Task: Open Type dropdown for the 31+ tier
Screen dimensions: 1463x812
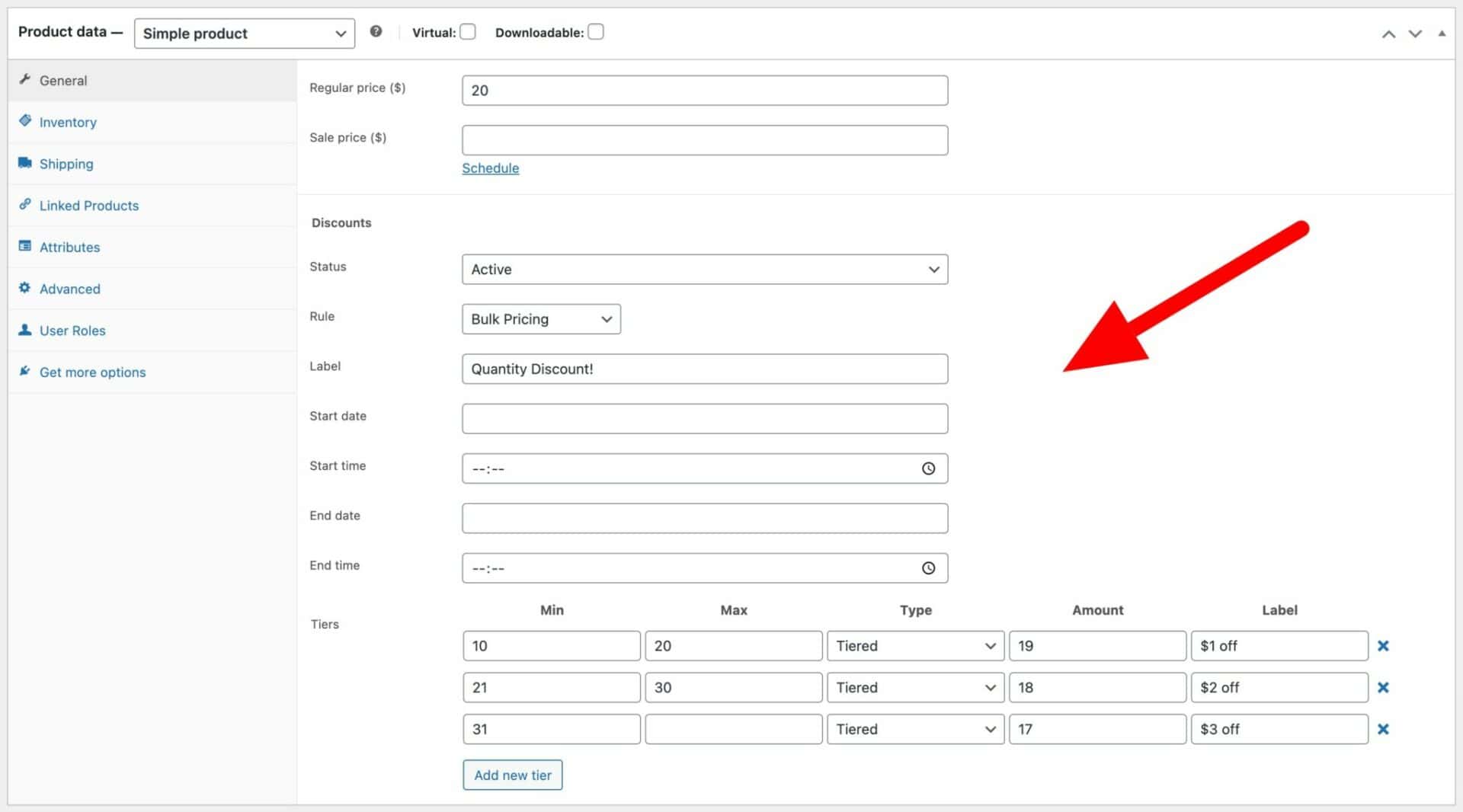Action: coord(915,730)
